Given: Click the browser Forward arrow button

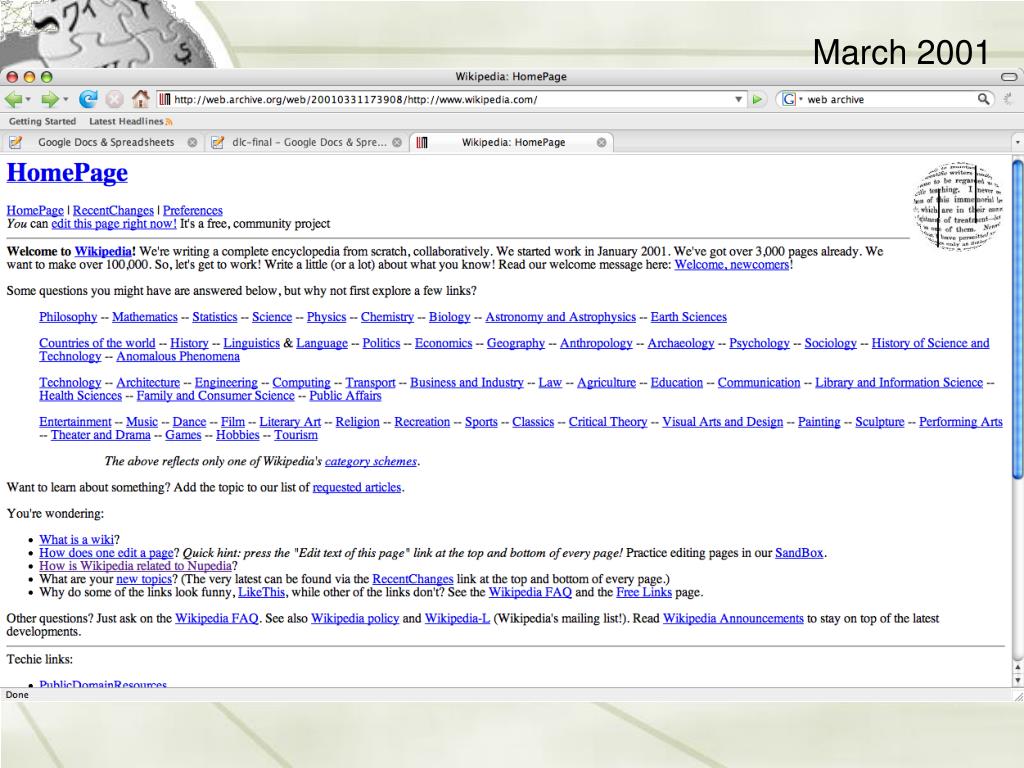Looking at the screenshot, I should [49, 99].
